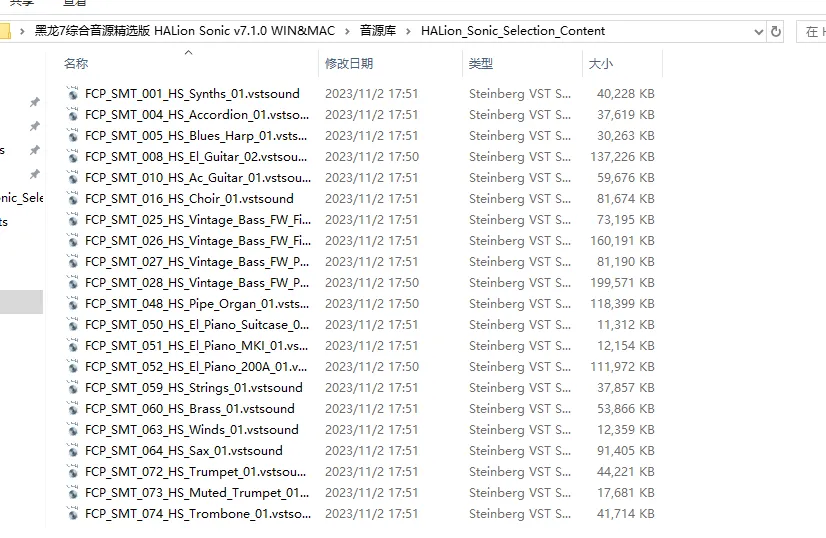Go to the 音源库 breadcrumb folder
This screenshot has width=826, height=538.
coord(378,31)
